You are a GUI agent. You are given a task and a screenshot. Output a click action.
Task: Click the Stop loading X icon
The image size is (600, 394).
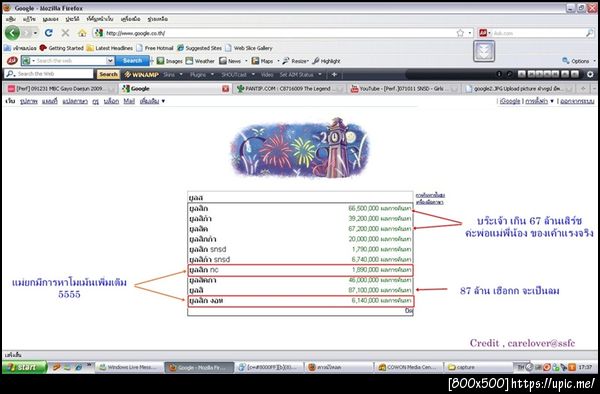click(65, 33)
